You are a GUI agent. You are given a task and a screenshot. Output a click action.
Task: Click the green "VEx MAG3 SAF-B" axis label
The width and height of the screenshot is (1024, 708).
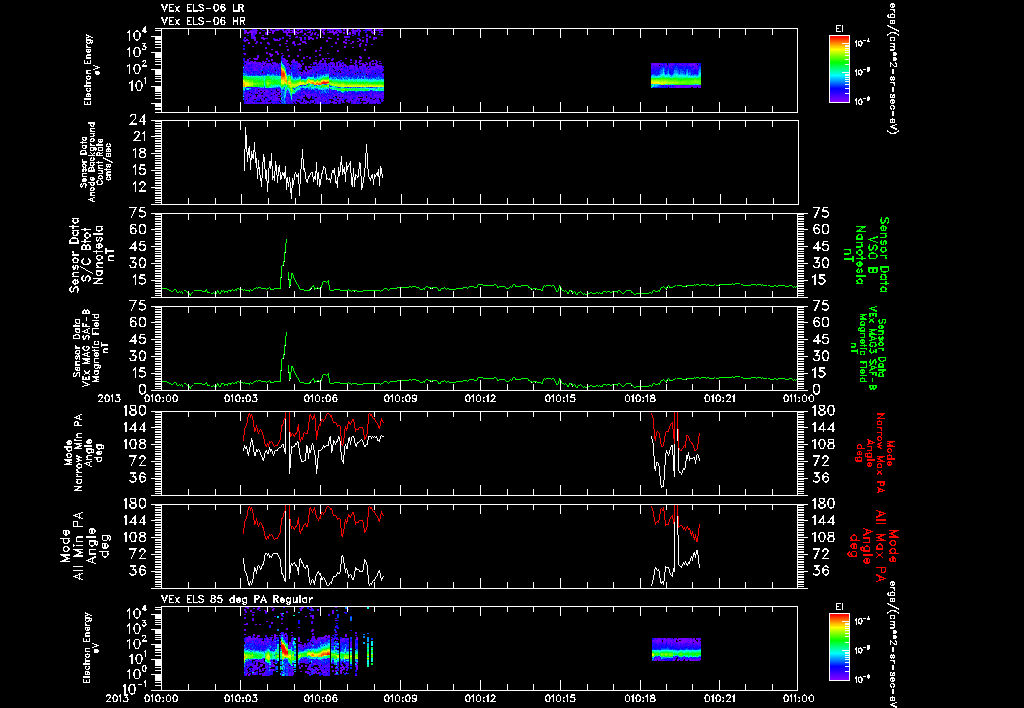click(x=871, y=348)
